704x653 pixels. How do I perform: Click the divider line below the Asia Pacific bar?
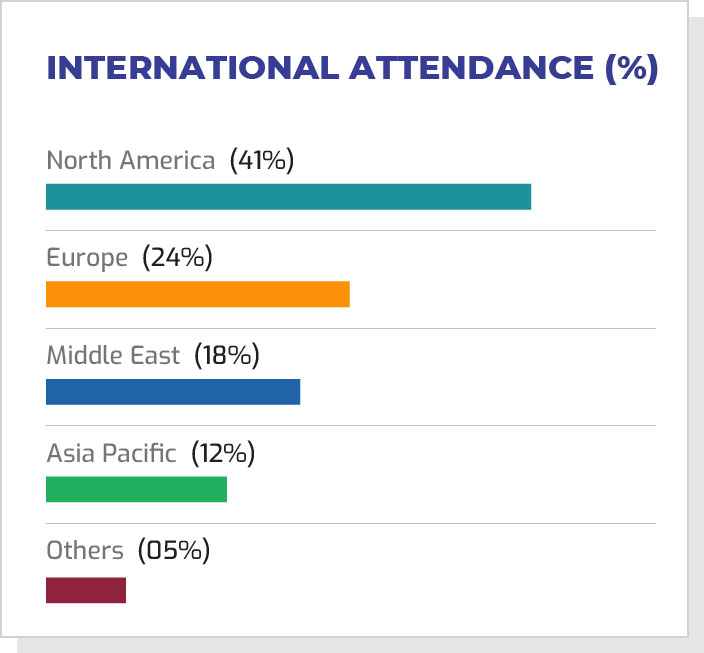[x=350, y=523]
